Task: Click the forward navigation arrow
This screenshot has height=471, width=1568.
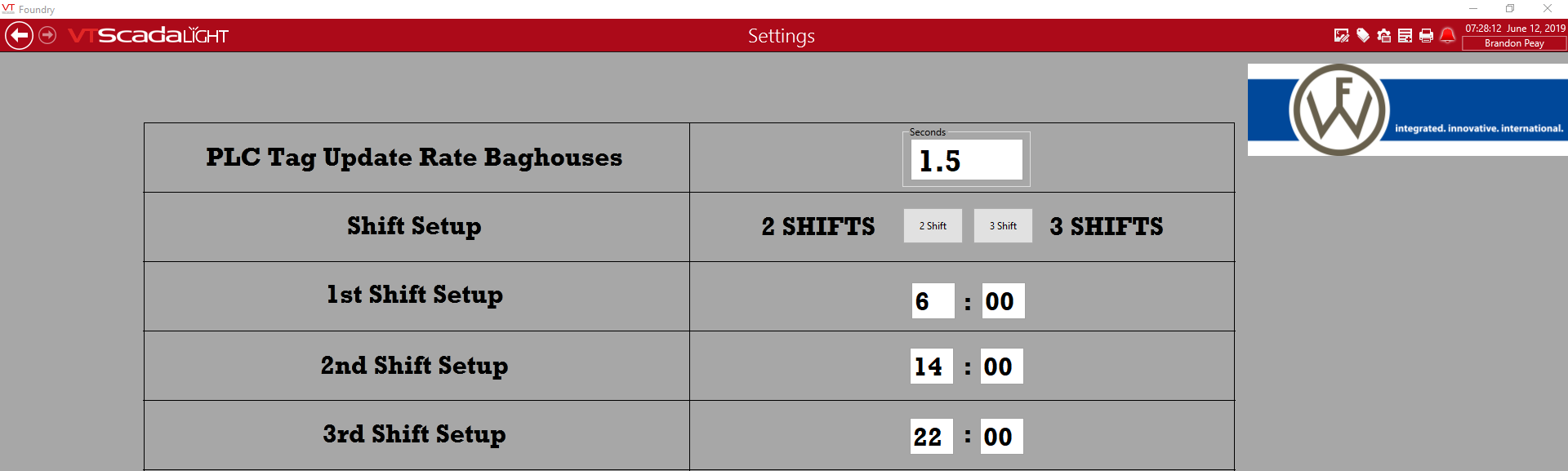Action: click(48, 35)
